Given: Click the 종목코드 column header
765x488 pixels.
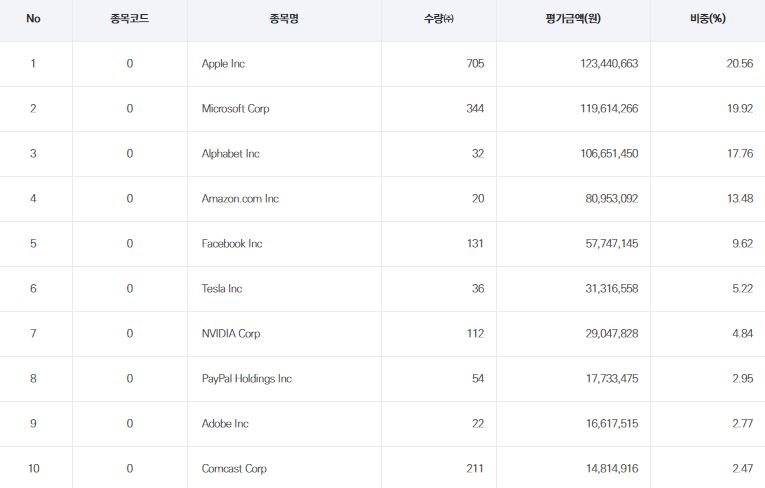Looking at the screenshot, I should pyautogui.click(x=129, y=19).
